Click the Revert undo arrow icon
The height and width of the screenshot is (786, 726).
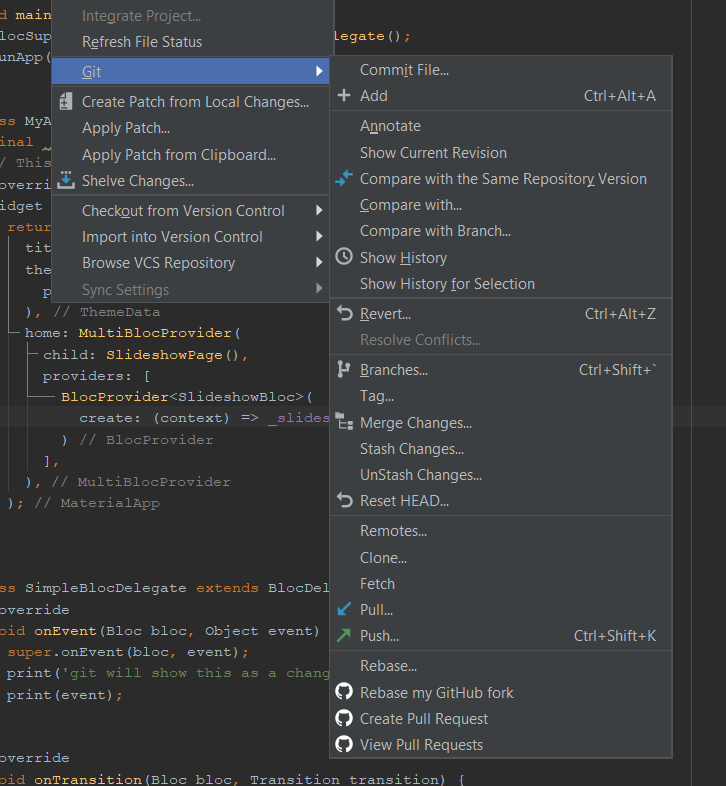pos(344,313)
